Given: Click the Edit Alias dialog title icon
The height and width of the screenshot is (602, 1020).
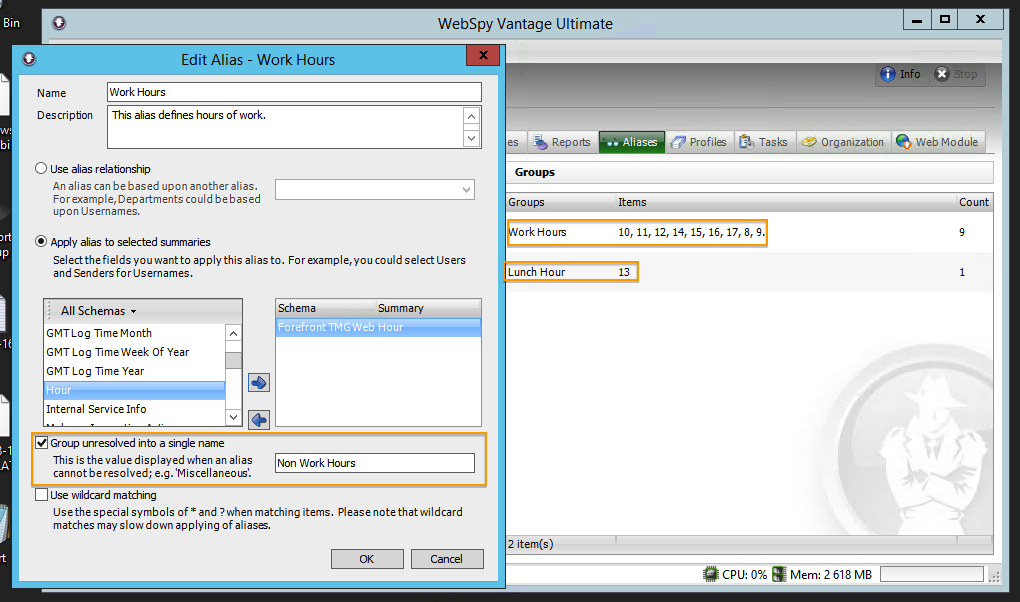Looking at the screenshot, I should pyautogui.click(x=28, y=59).
